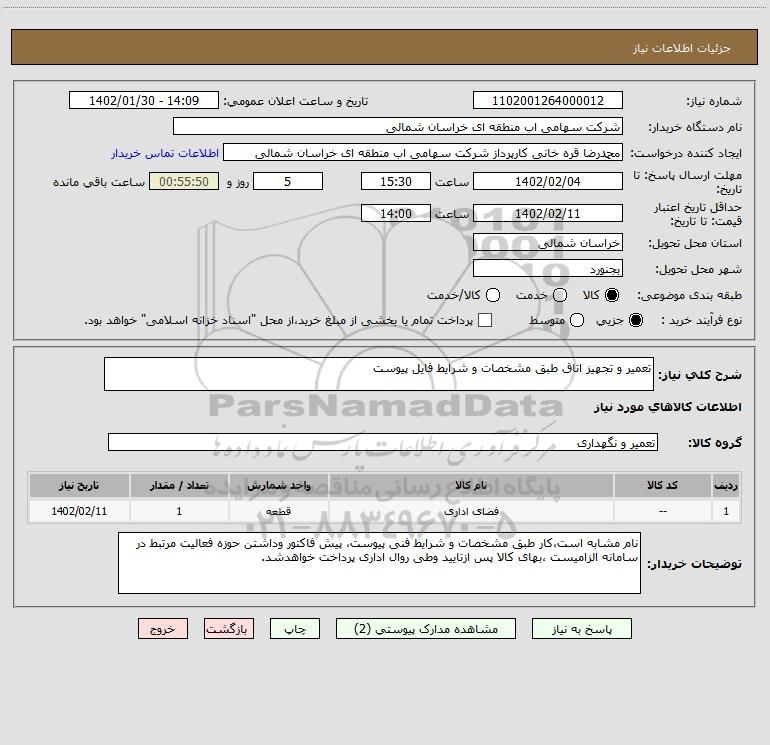Click the پاسخ به نیاز button
The width and height of the screenshot is (770, 745).
[x=581, y=629]
